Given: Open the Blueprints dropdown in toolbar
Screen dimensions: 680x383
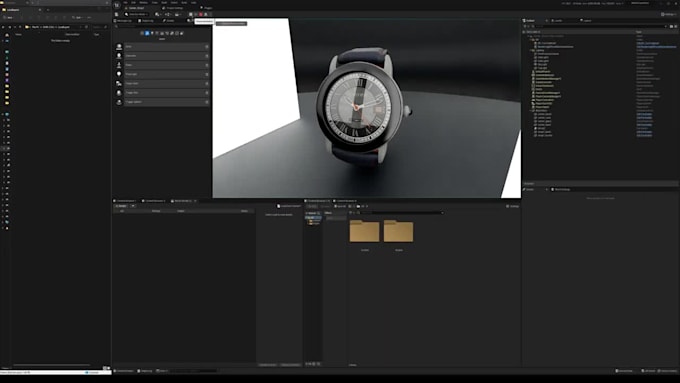Looking at the screenshot, I should coord(168,14).
